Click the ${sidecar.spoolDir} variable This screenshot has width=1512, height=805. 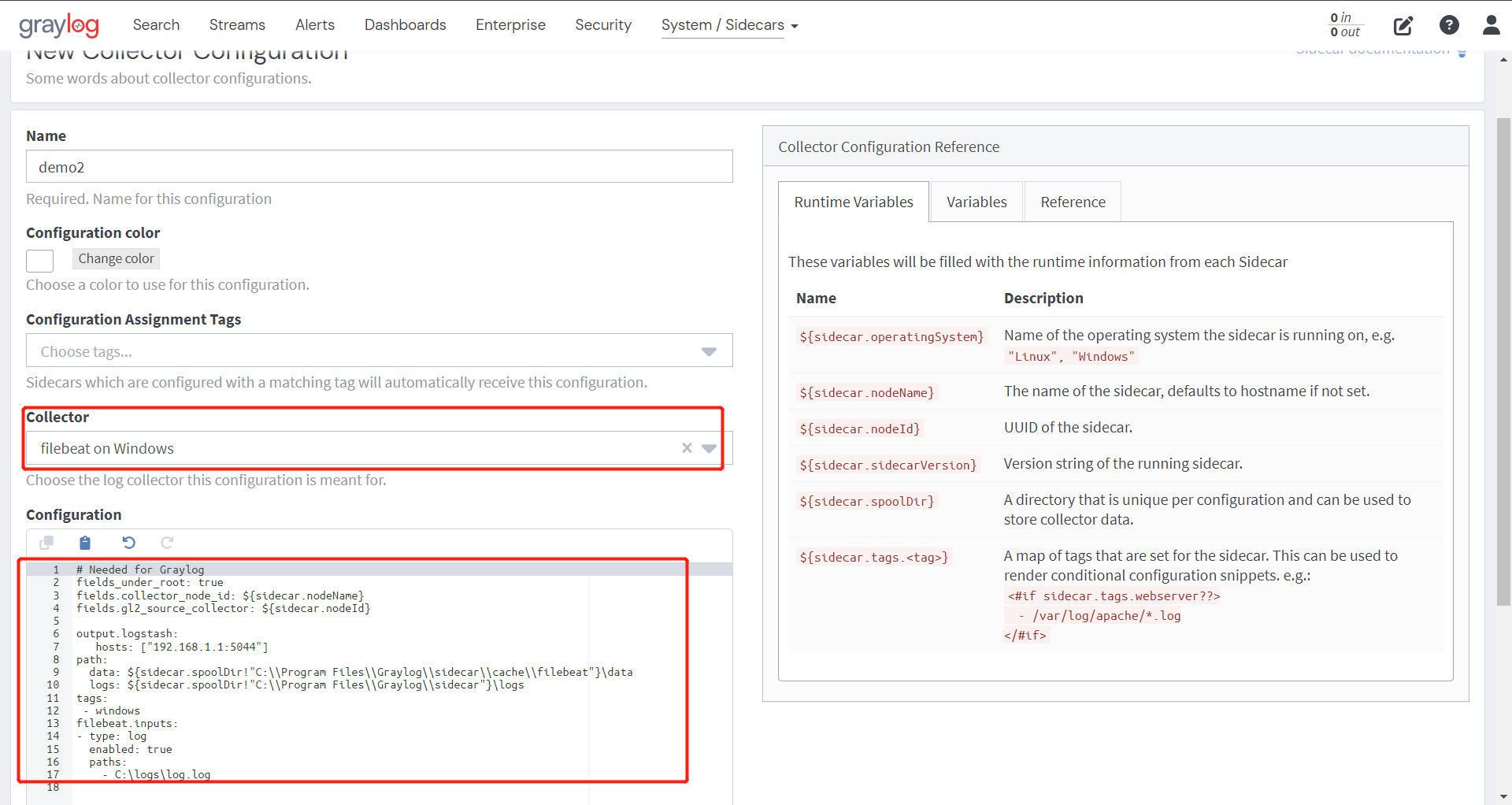867,502
